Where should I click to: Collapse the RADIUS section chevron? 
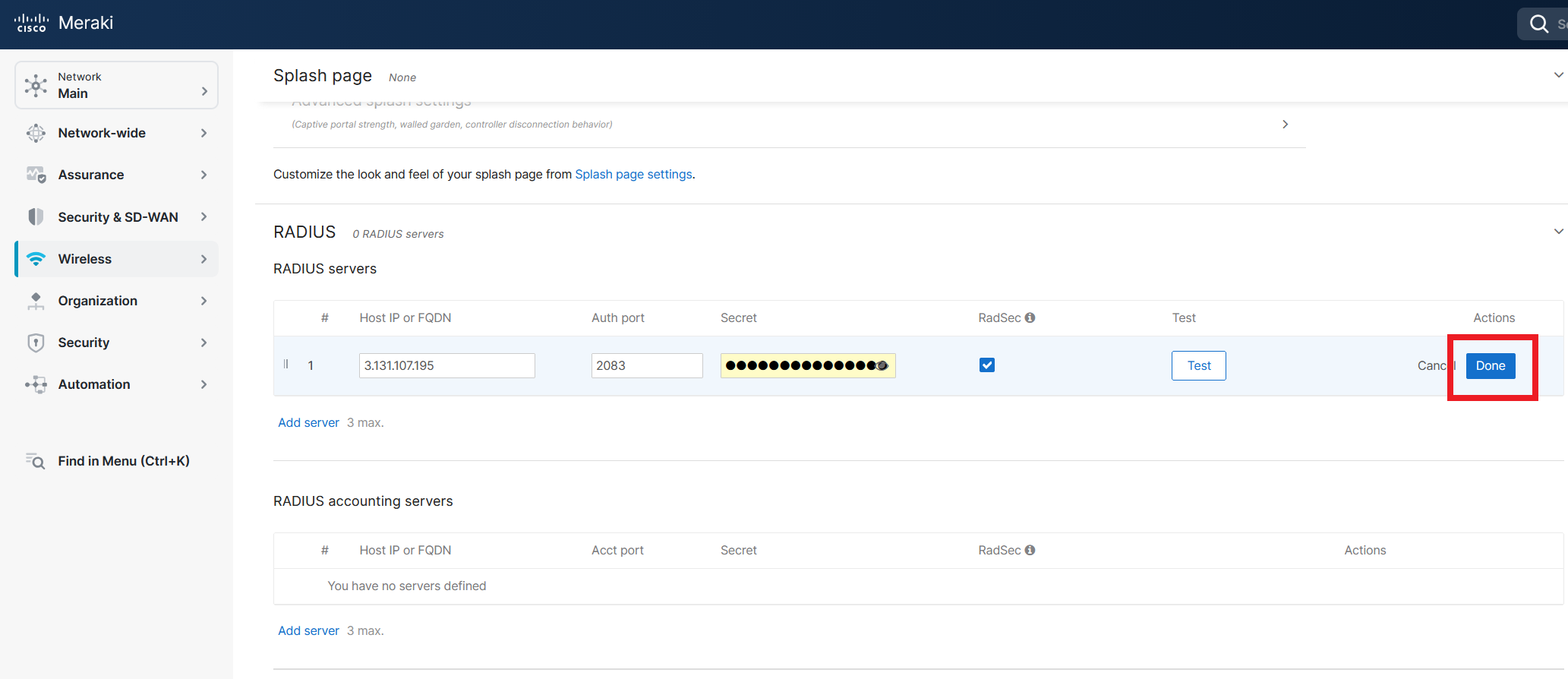[1558, 232]
